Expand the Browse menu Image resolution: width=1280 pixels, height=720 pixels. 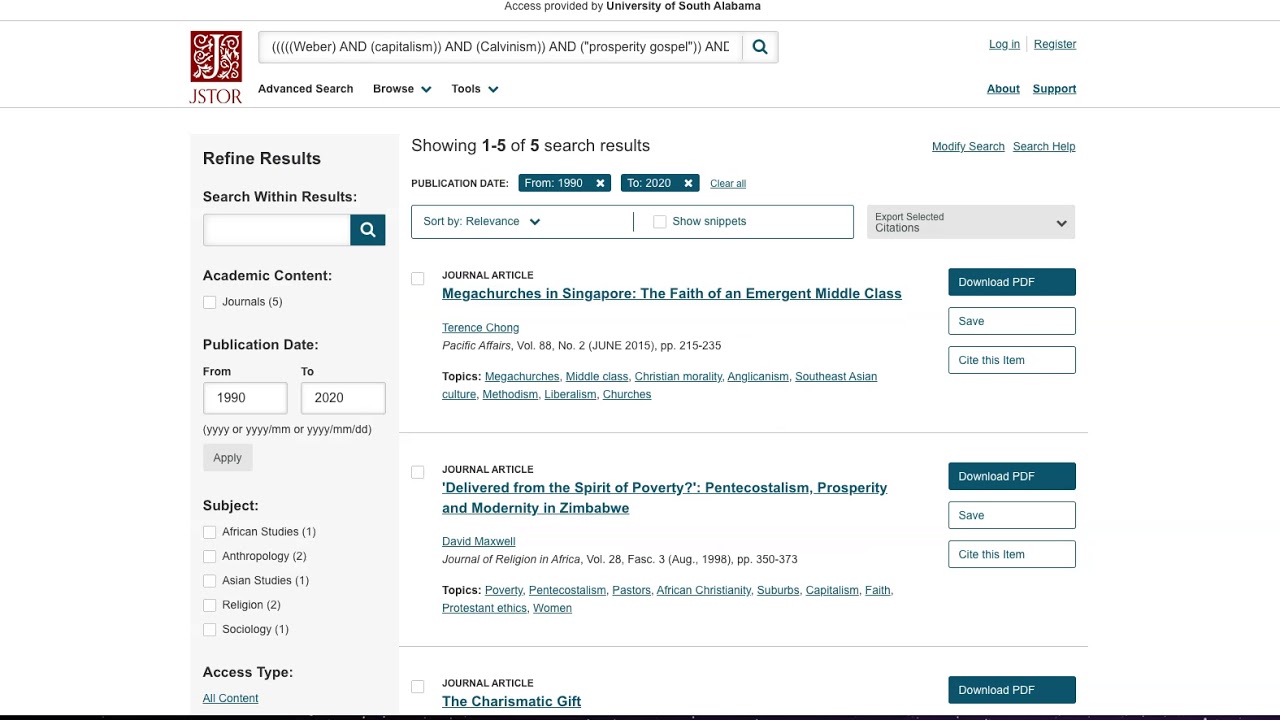pyautogui.click(x=402, y=89)
